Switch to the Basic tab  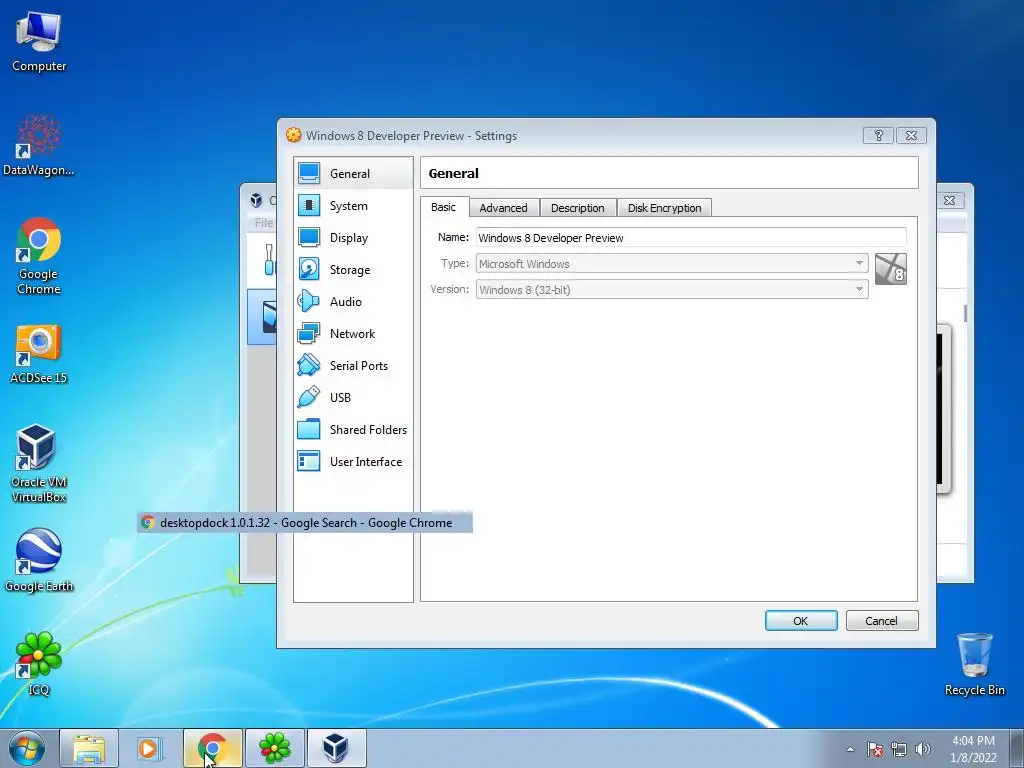[443, 207]
